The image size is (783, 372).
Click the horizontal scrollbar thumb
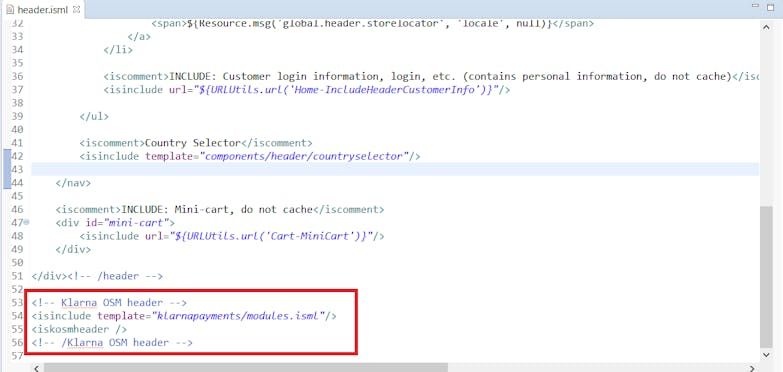[246, 368]
